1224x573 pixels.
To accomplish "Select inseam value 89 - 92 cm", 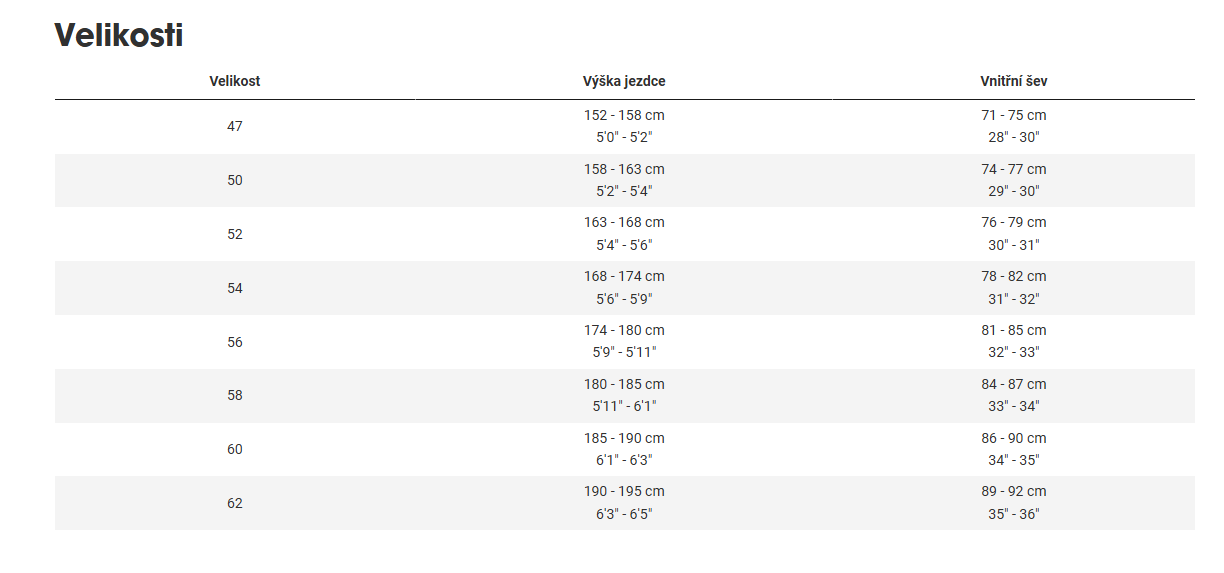I will tap(1013, 492).
